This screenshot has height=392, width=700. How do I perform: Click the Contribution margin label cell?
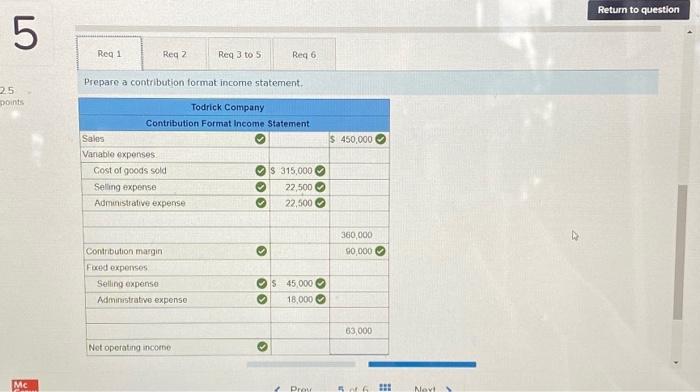click(x=177, y=251)
